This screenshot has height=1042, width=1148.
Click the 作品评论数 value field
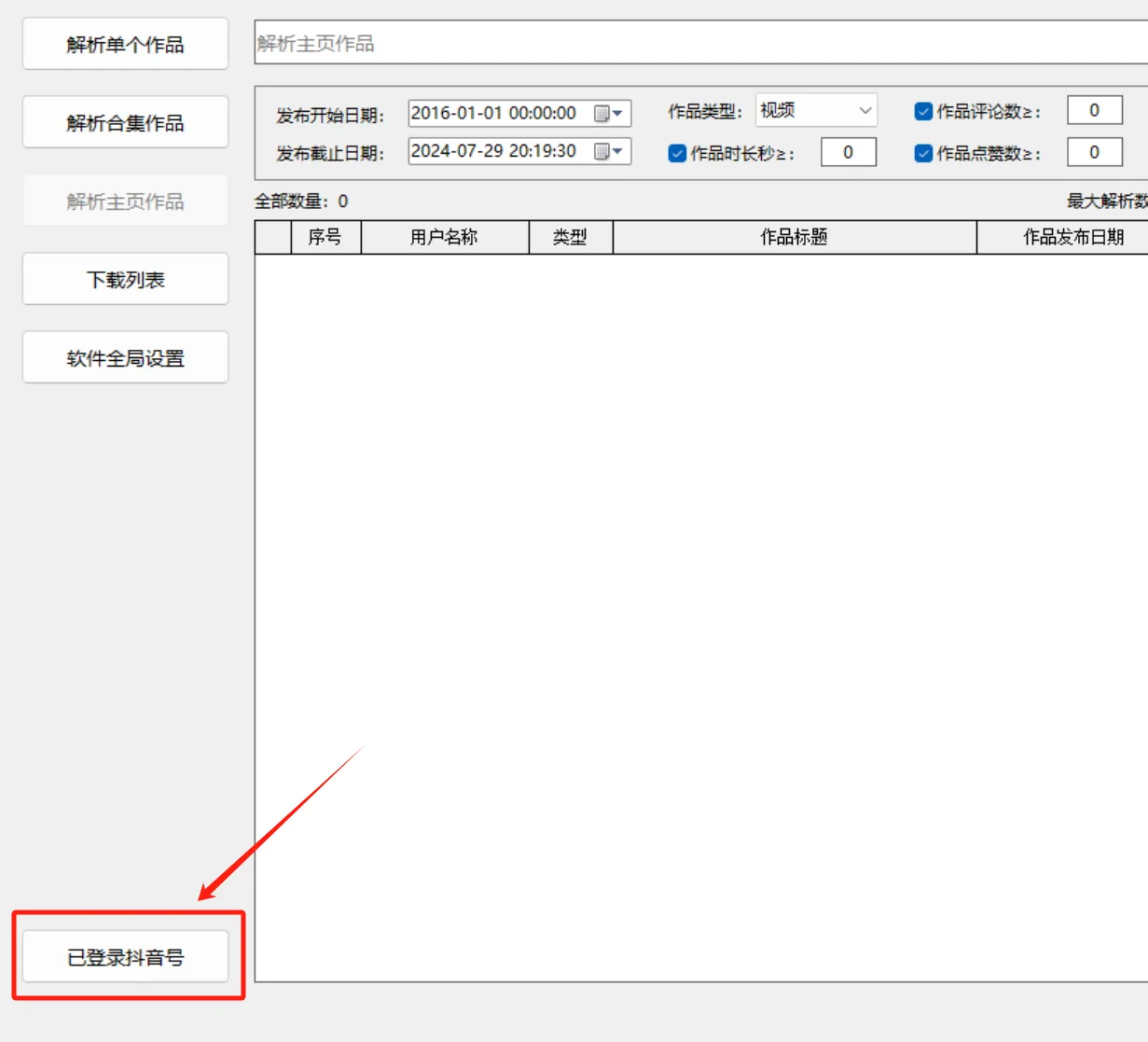tap(1094, 110)
